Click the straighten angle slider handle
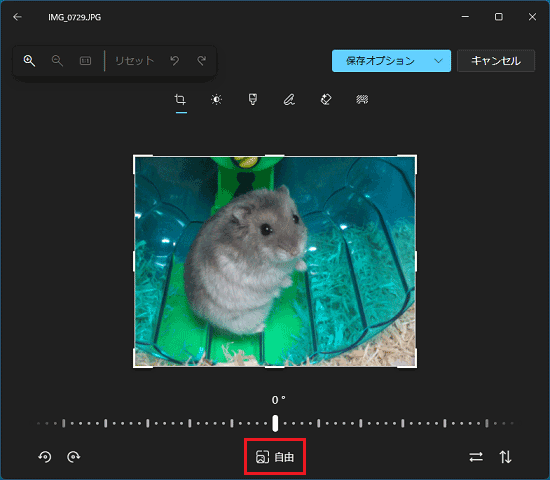This screenshot has height=480, width=550. point(275,423)
